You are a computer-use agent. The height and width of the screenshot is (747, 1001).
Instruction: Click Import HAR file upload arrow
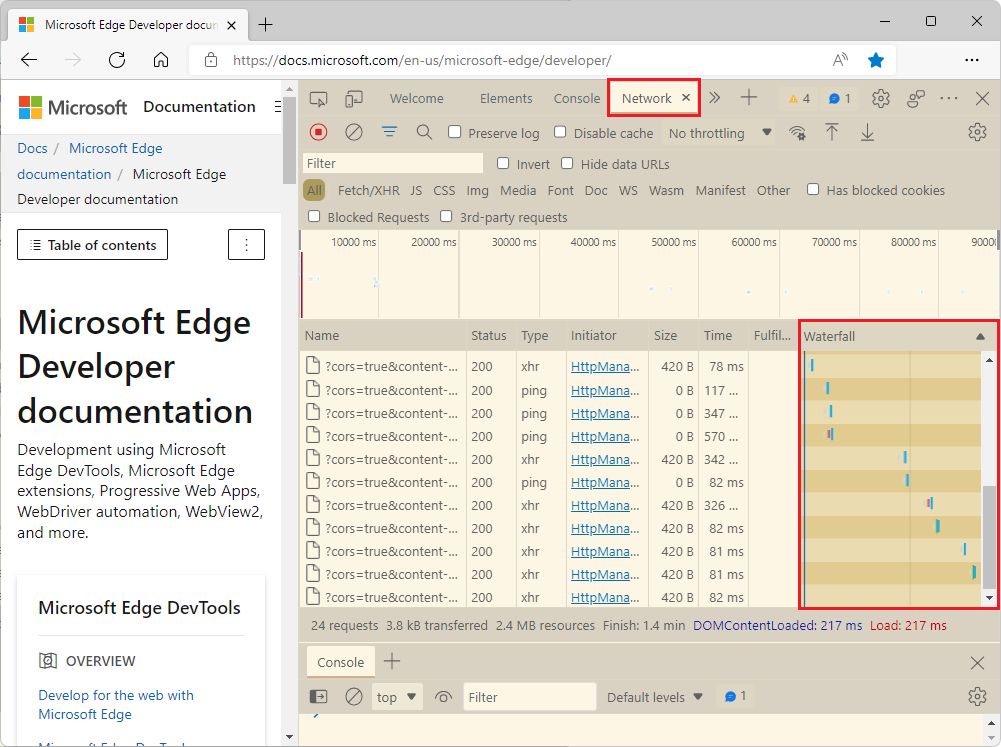832,132
